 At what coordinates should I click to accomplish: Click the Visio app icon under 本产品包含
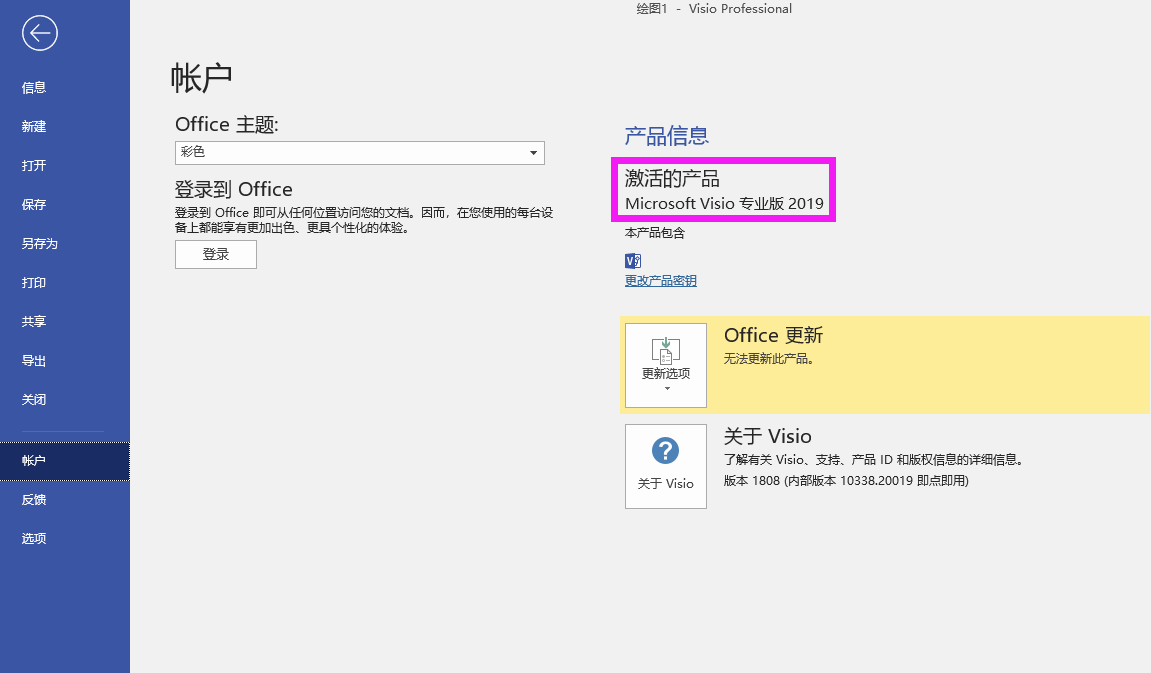pos(632,260)
